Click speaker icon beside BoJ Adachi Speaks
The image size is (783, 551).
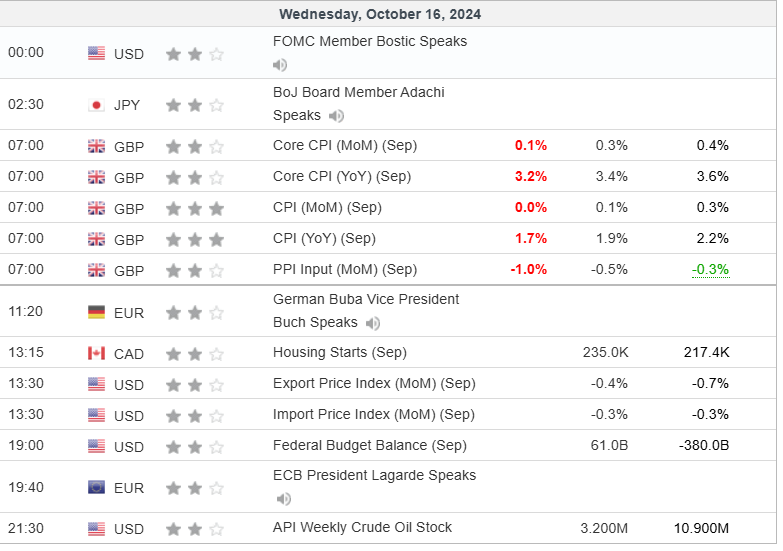click(x=337, y=116)
